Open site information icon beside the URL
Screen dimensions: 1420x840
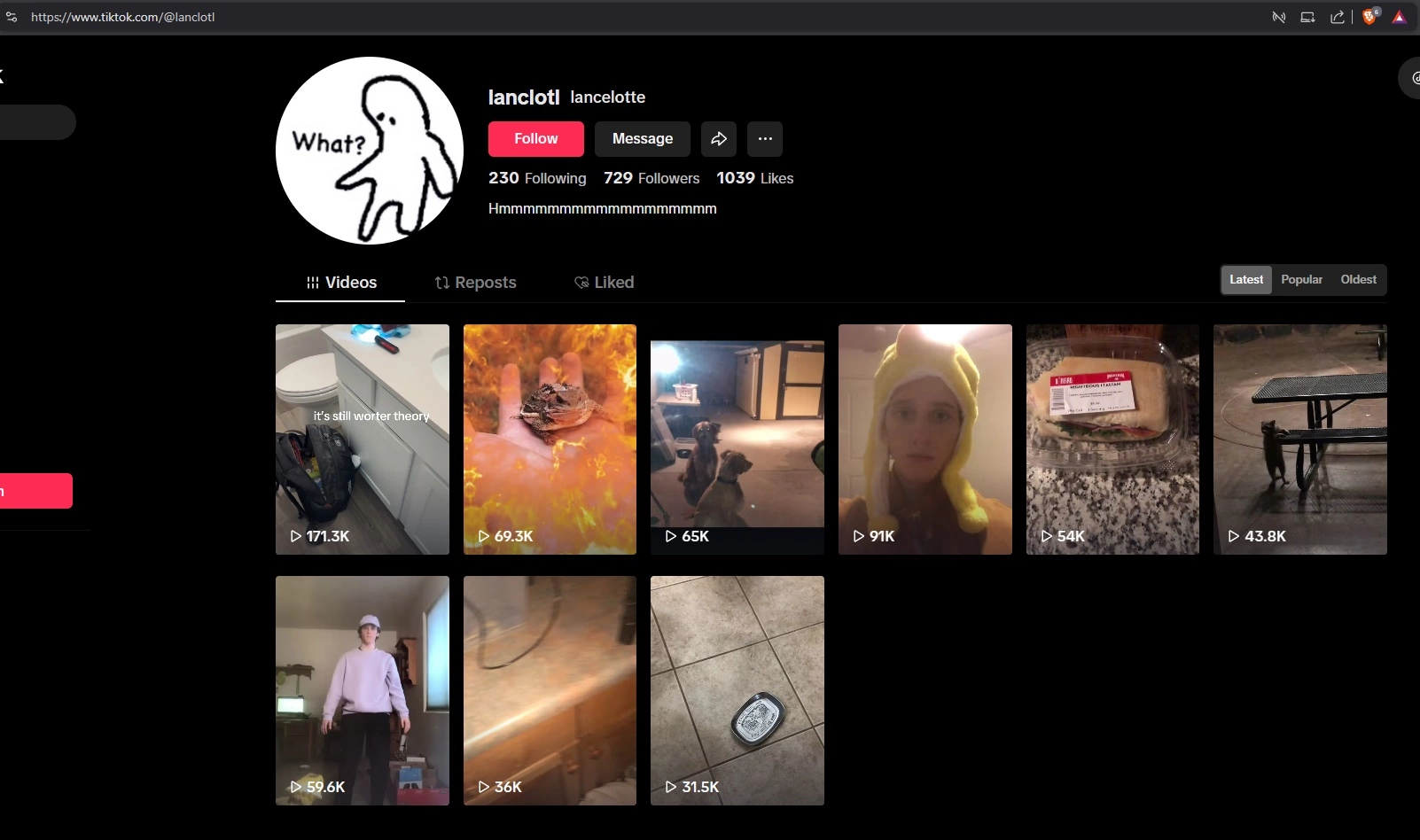pyautogui.click(x=12, y=17)
